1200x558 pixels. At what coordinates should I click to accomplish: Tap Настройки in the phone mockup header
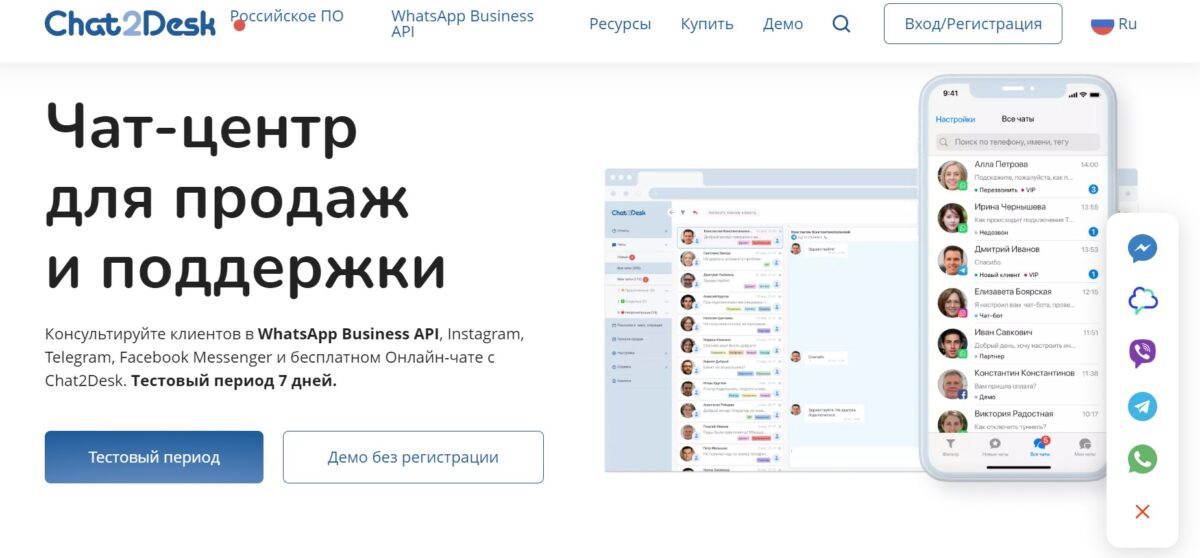pos(955,119)
